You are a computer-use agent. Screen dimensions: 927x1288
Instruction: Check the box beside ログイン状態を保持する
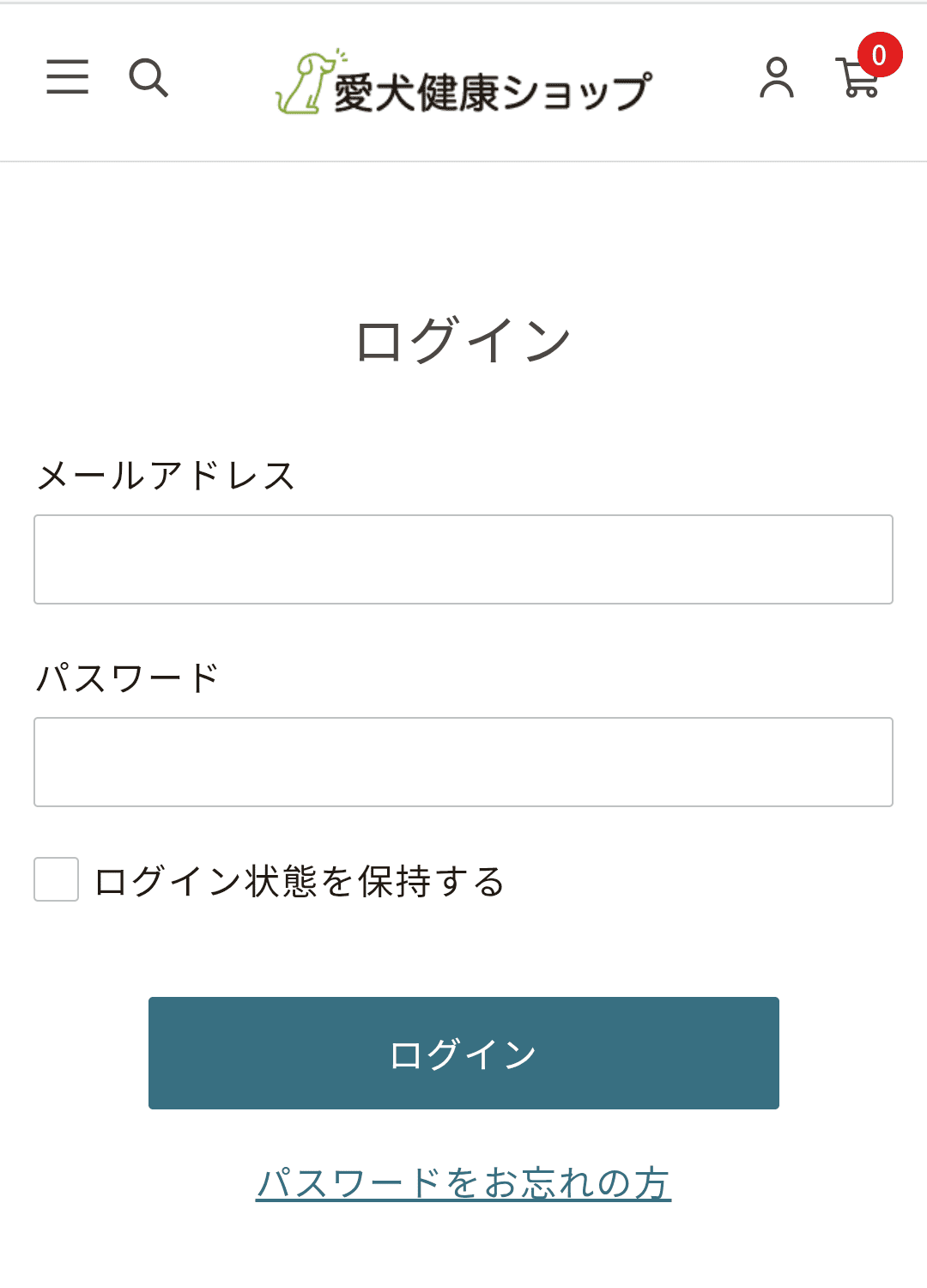(55, 878)
